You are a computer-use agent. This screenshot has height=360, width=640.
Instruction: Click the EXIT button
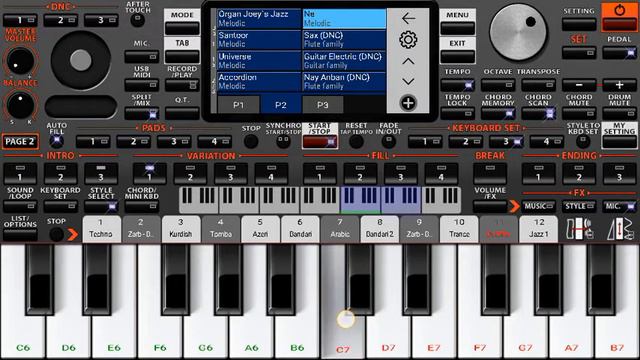pyautogui.click(x=457, y=56)
